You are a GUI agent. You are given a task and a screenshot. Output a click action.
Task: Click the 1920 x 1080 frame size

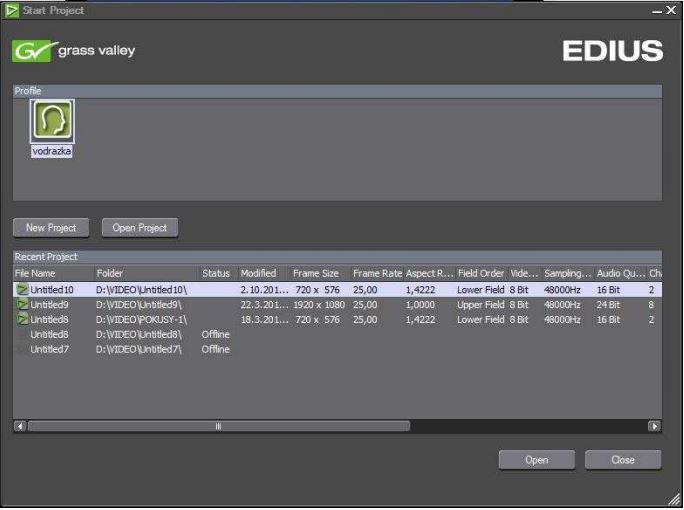click(319, 305)
